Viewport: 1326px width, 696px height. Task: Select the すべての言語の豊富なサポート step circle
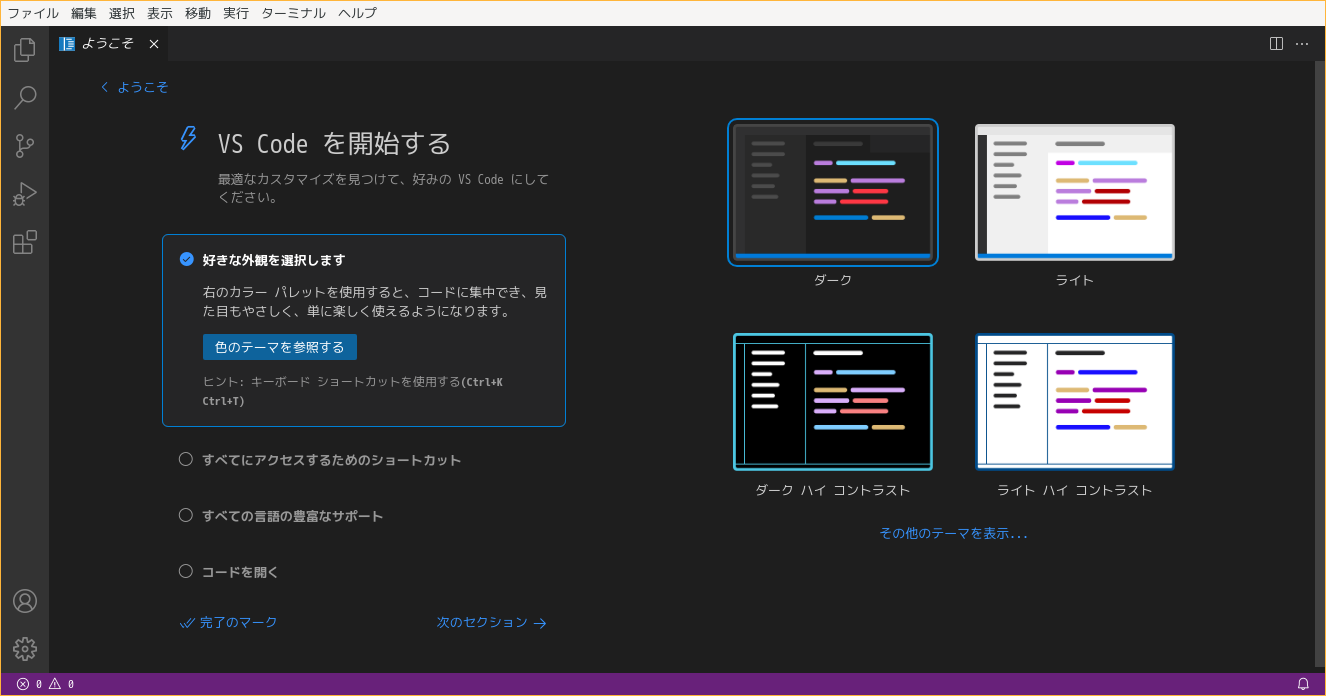pos(186,515)
